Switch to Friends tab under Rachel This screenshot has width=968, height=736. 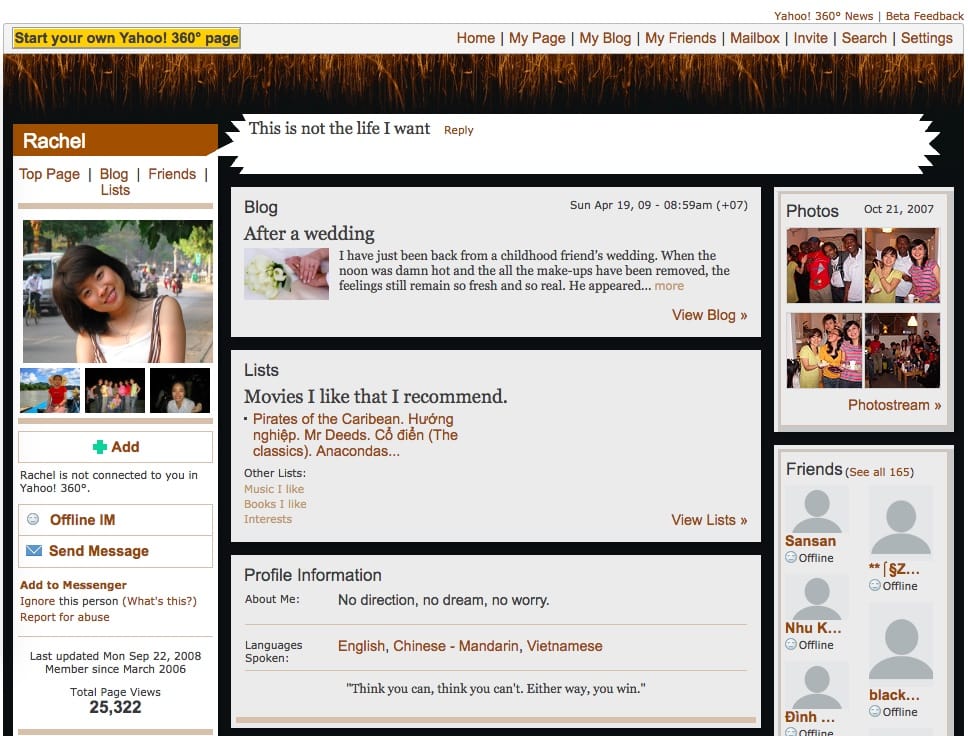click(x=172, y=174)
